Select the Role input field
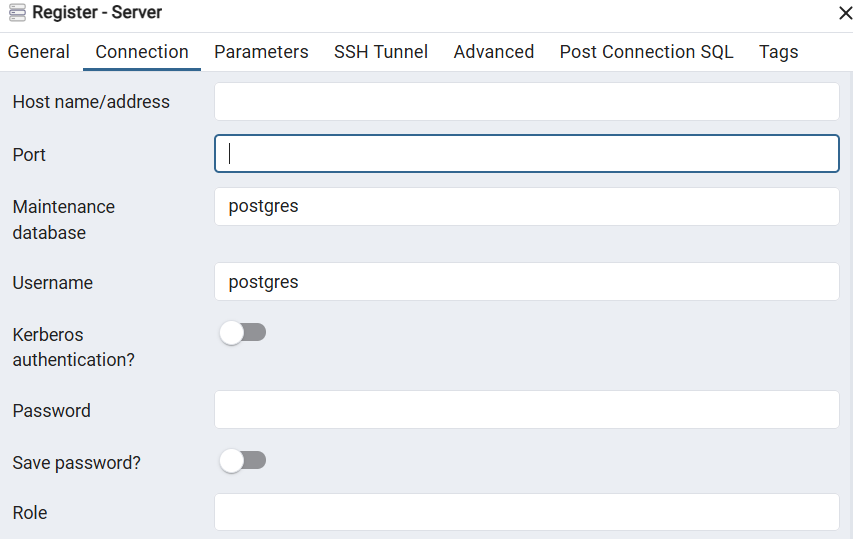 point(526,512)
